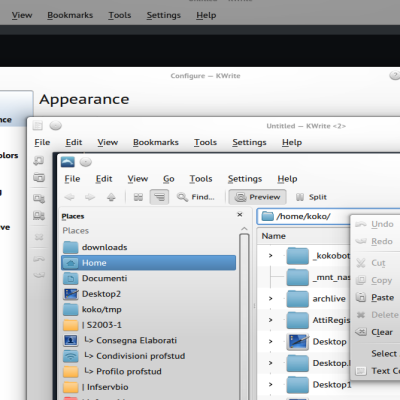Select Desktop2 in Places panel
400x400 pixels.
tap(149, 294)
